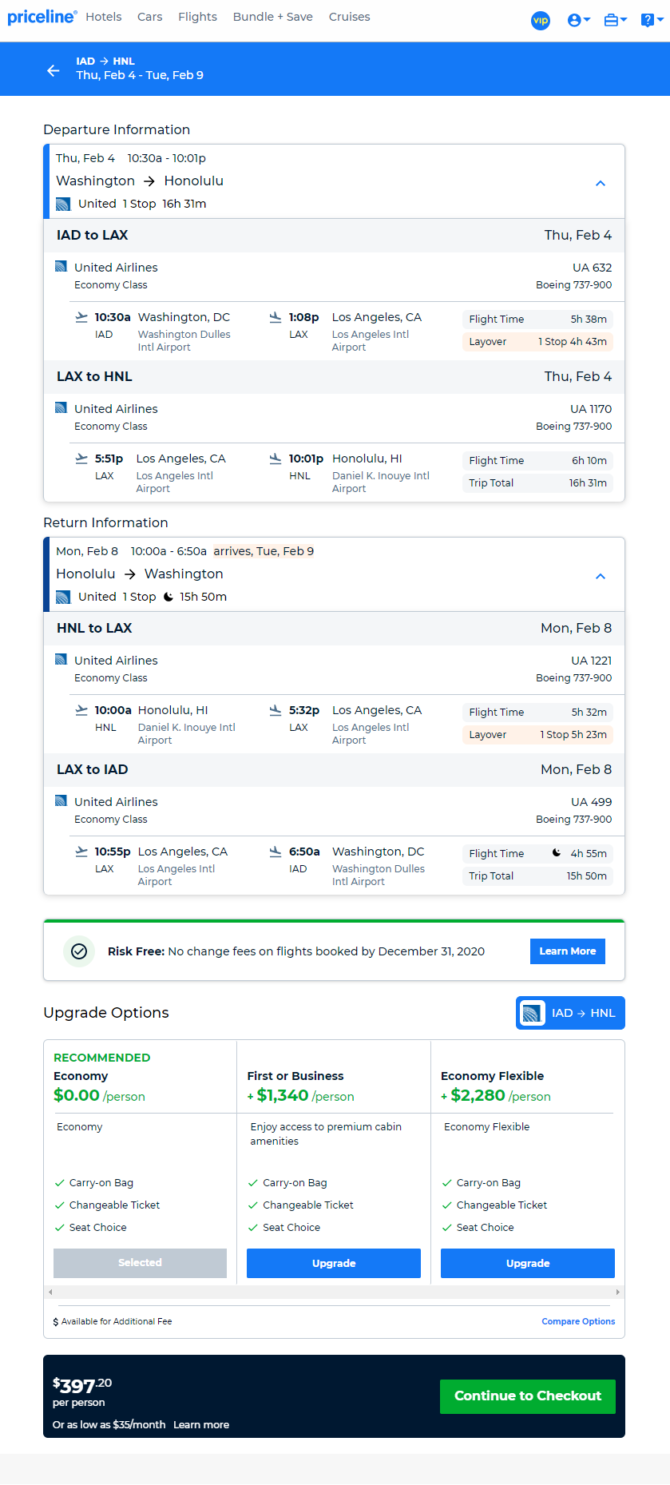The height and width of the screenshot is (1485, 670).
Task: Click the 10:30a Washington departure plane icon
Action: (x=82, y=317)
